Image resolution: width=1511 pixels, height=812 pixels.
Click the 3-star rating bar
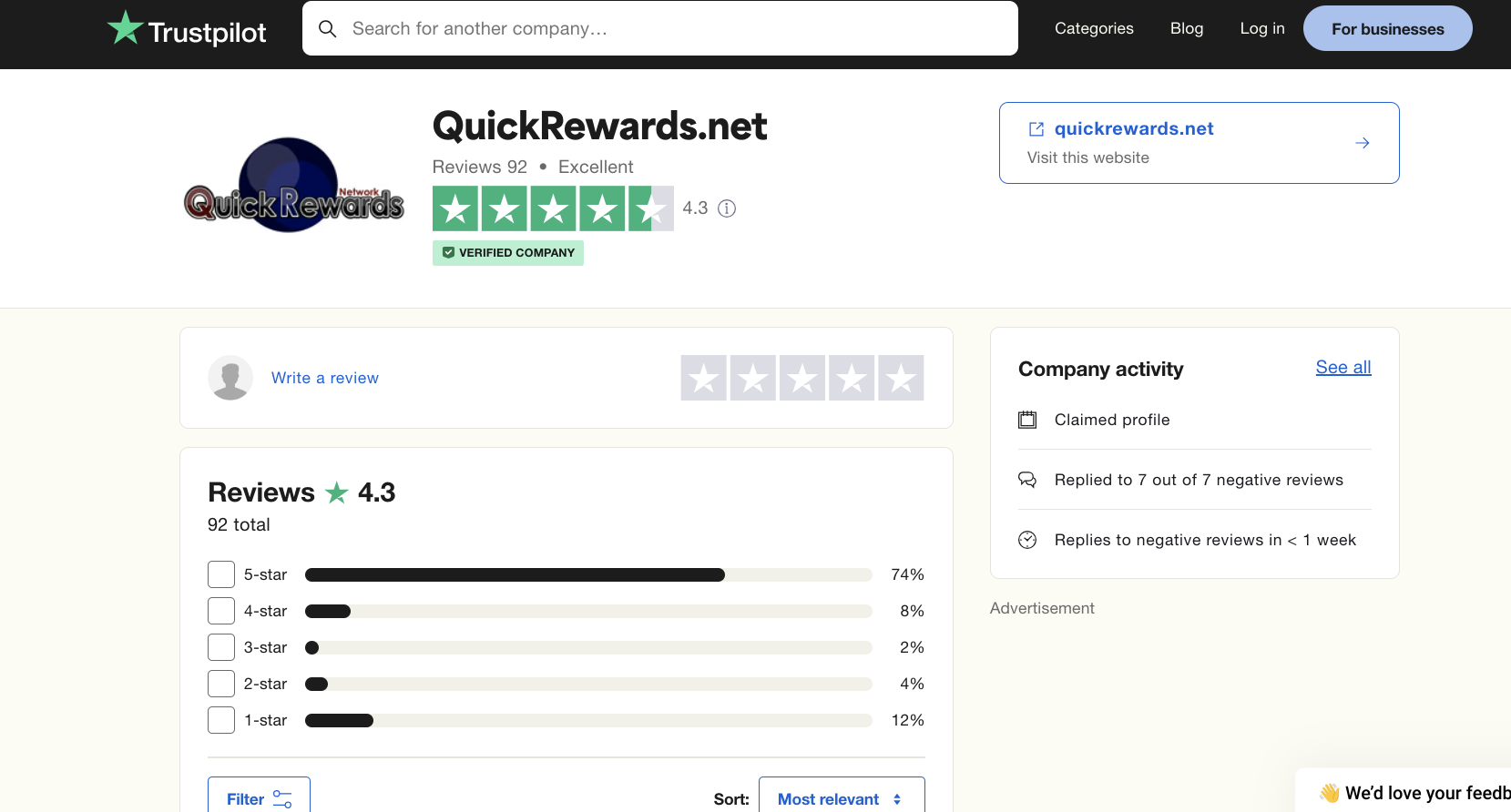(x=588, y=647)
